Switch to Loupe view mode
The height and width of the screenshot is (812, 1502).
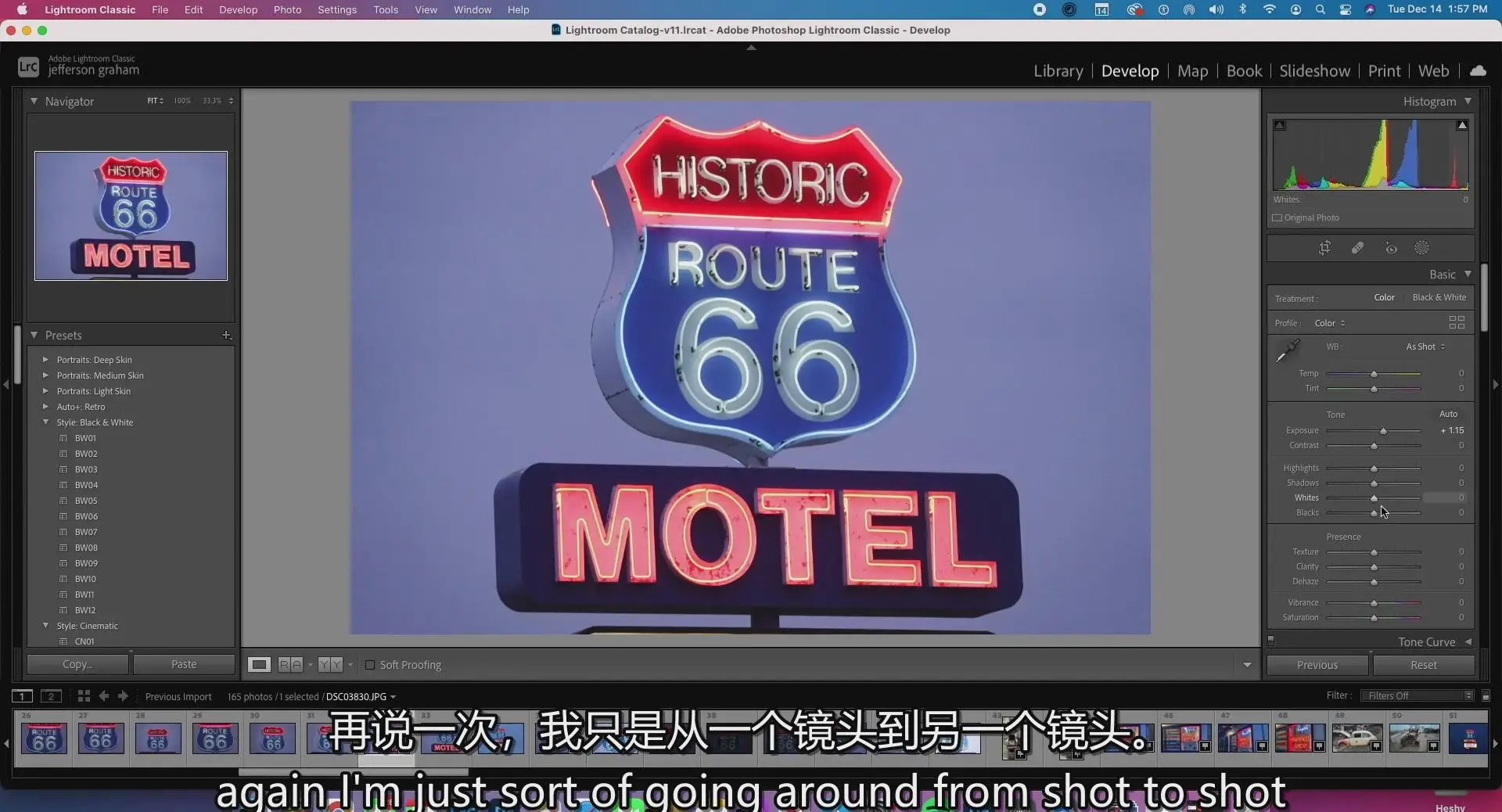pos(259,664)
